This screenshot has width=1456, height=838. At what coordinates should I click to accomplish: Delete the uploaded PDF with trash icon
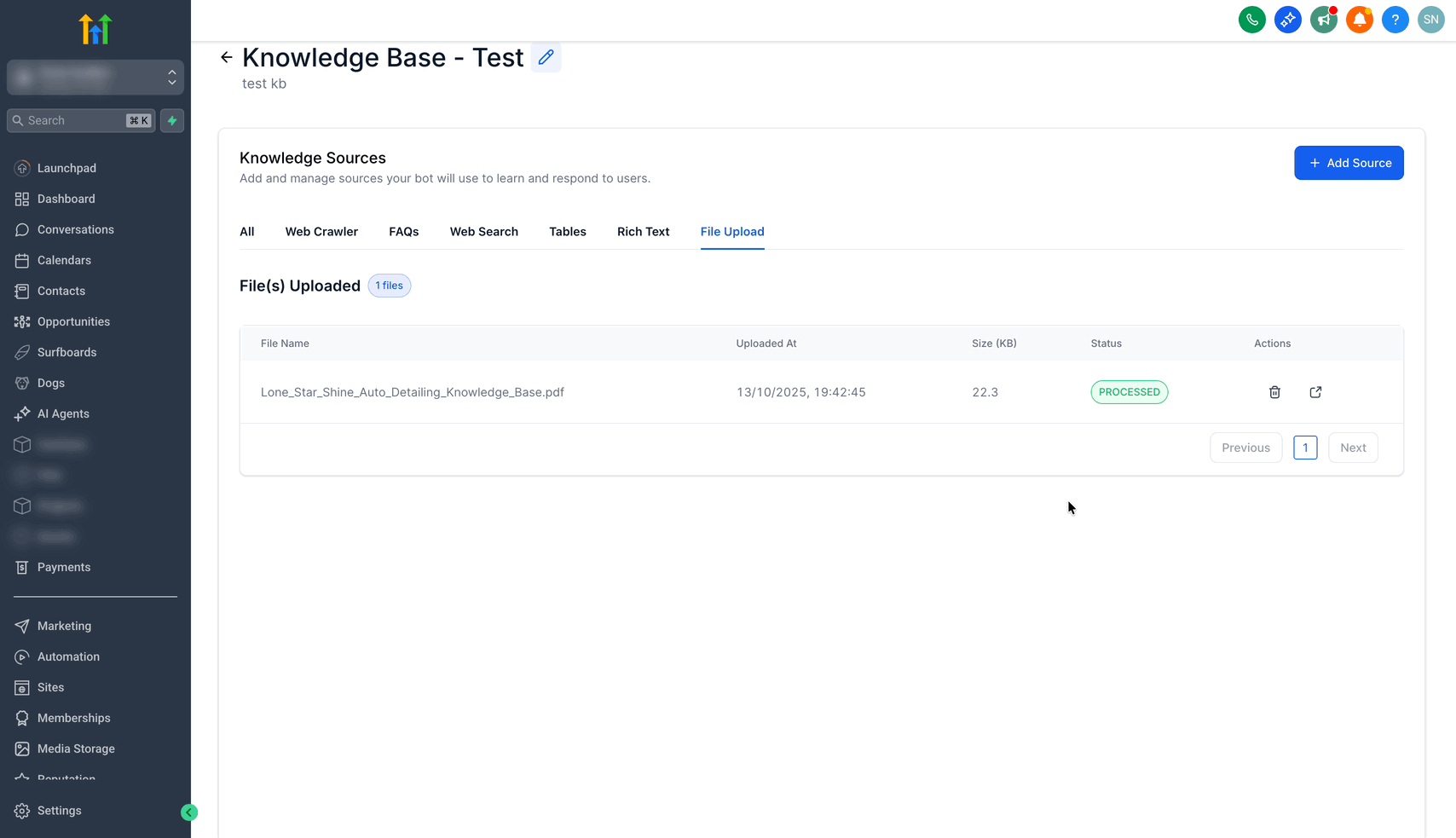coord(1274,392)
